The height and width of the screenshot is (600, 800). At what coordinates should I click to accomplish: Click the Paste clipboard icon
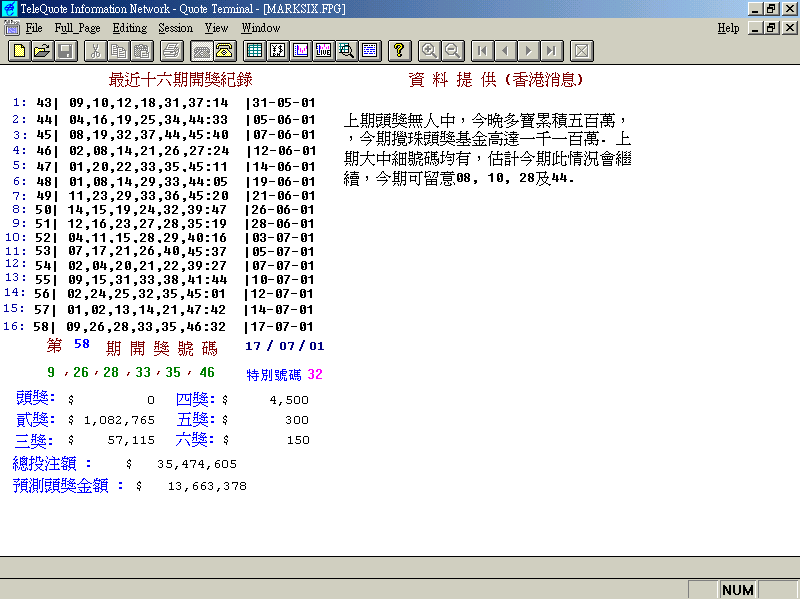click(x=141, y=51)
